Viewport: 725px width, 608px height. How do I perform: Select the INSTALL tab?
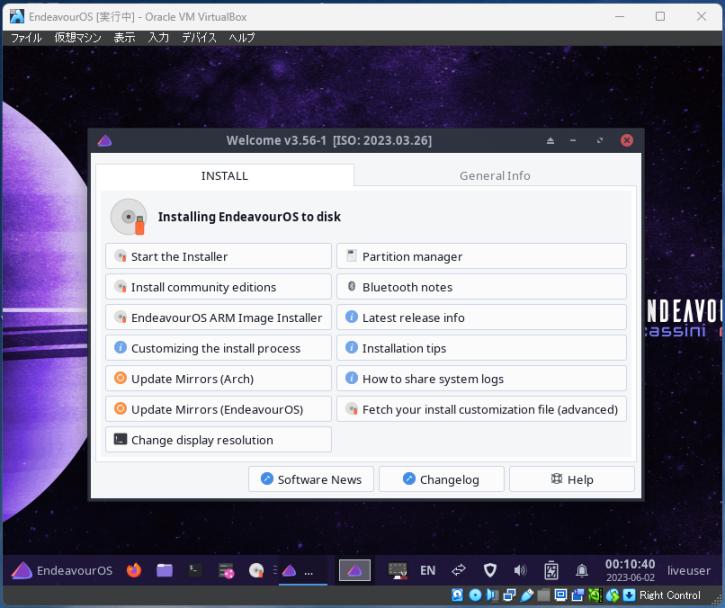(225, 176)
